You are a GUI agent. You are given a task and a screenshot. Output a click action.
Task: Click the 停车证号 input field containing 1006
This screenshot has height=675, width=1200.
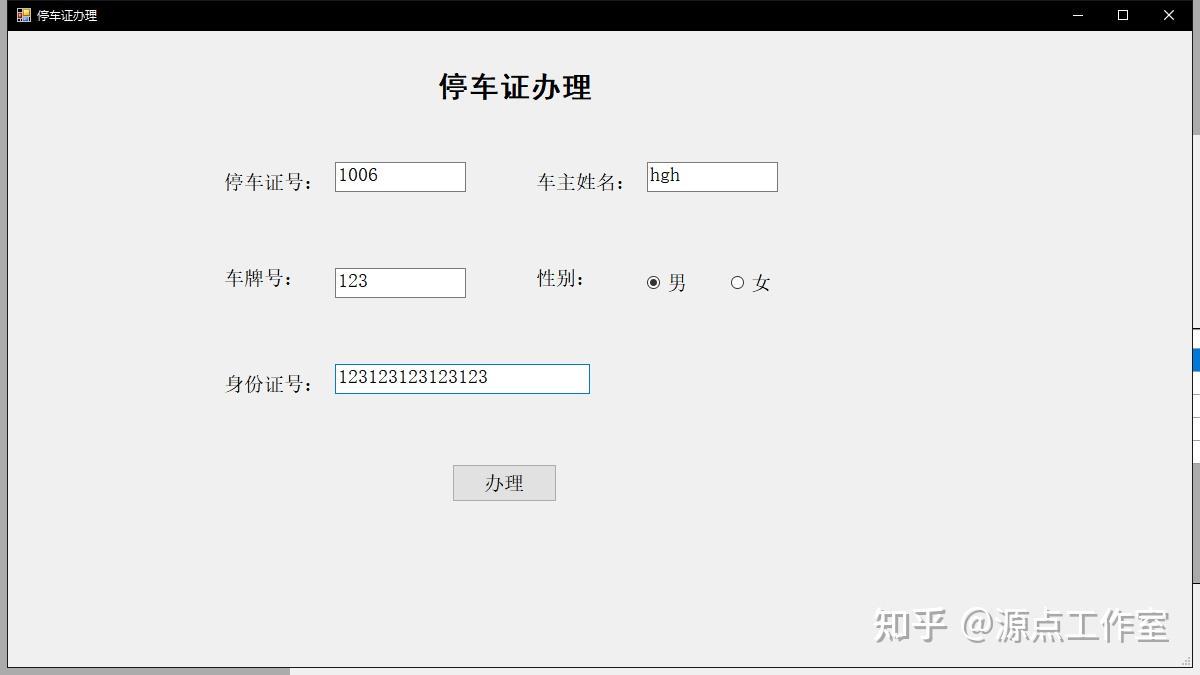[400, 177]
